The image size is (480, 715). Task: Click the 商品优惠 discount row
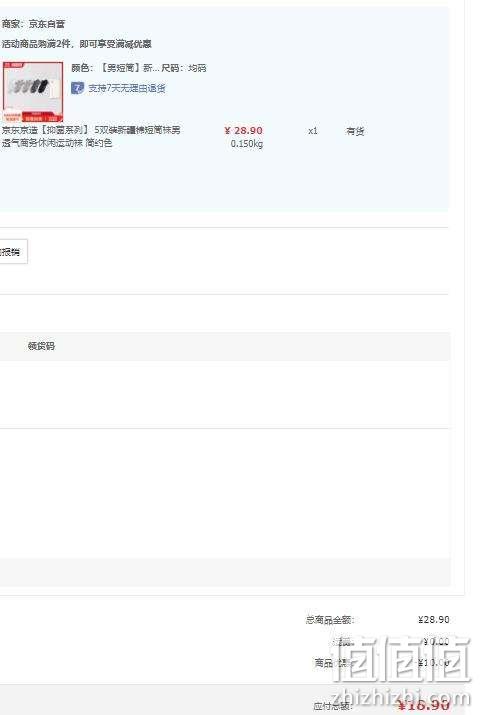coord(382,663)
